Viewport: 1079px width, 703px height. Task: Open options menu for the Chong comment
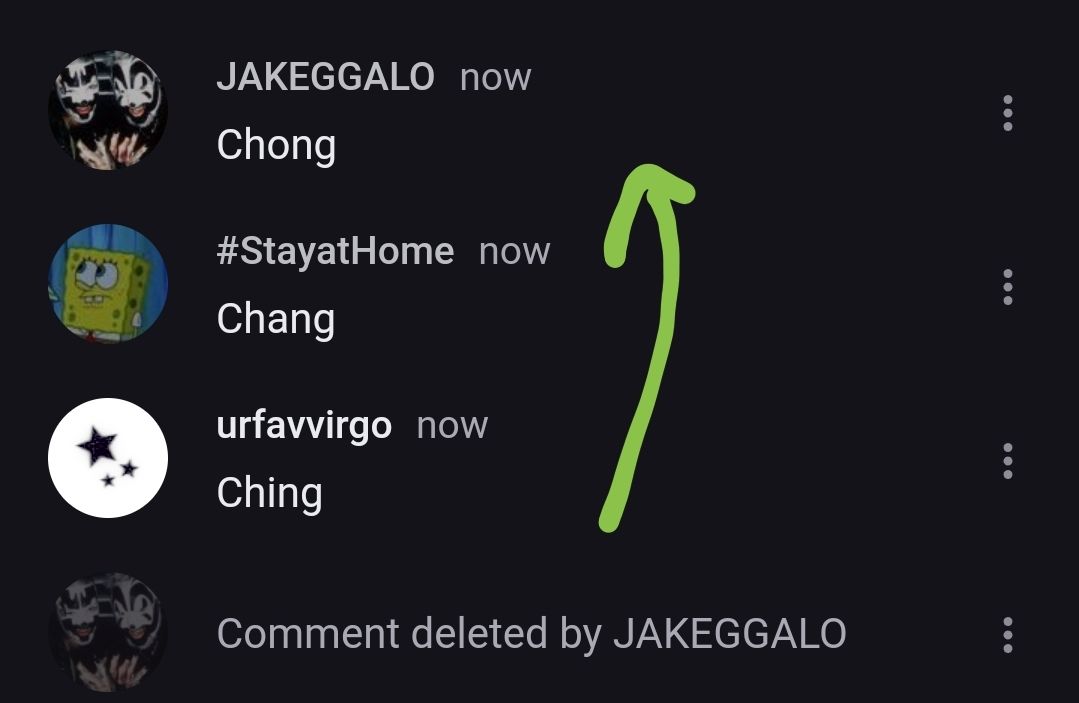tap(1007, 113)
